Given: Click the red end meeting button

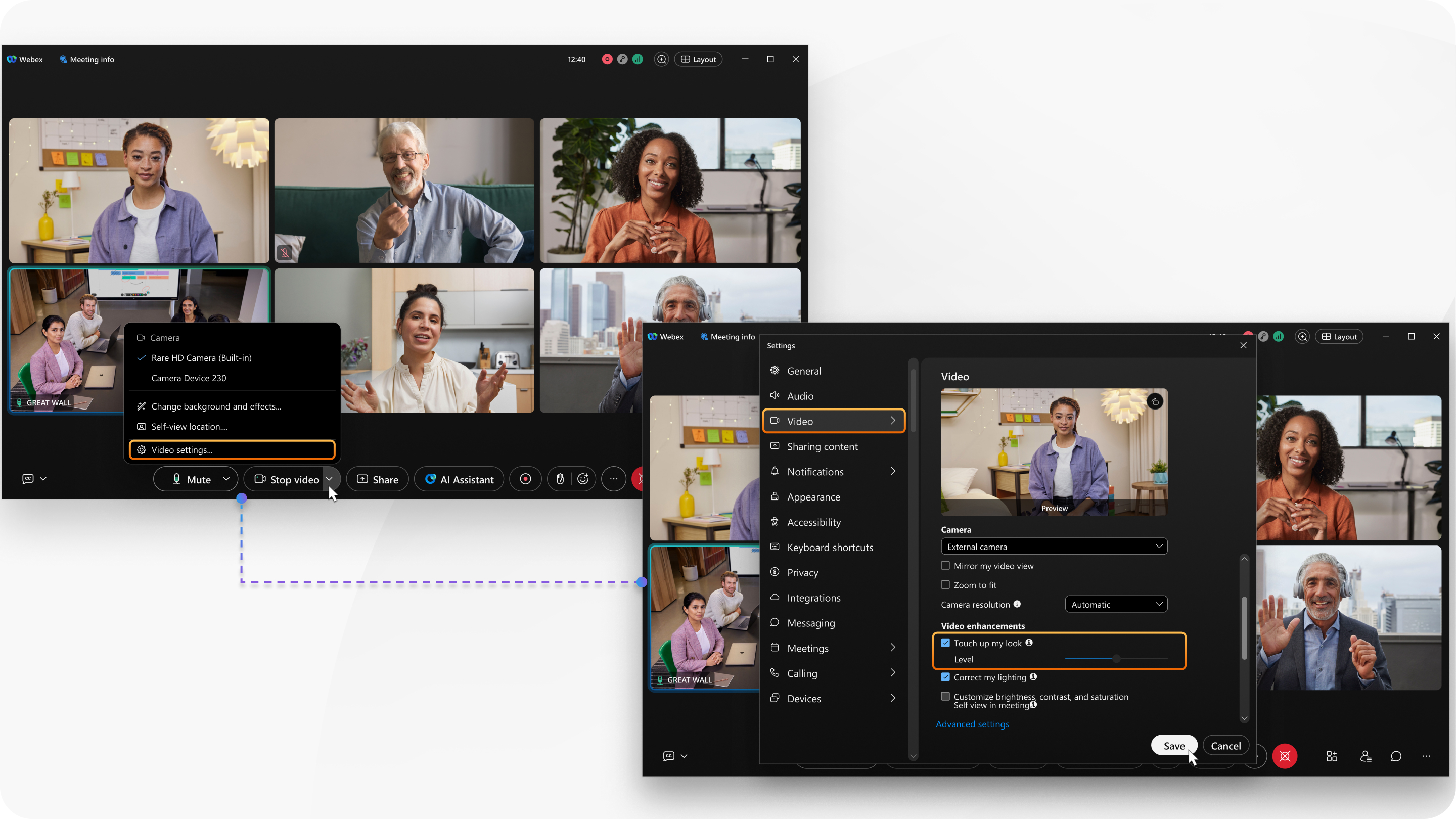Looking at the screenshot, I should pyautogui.click(x=1284, y=756).
